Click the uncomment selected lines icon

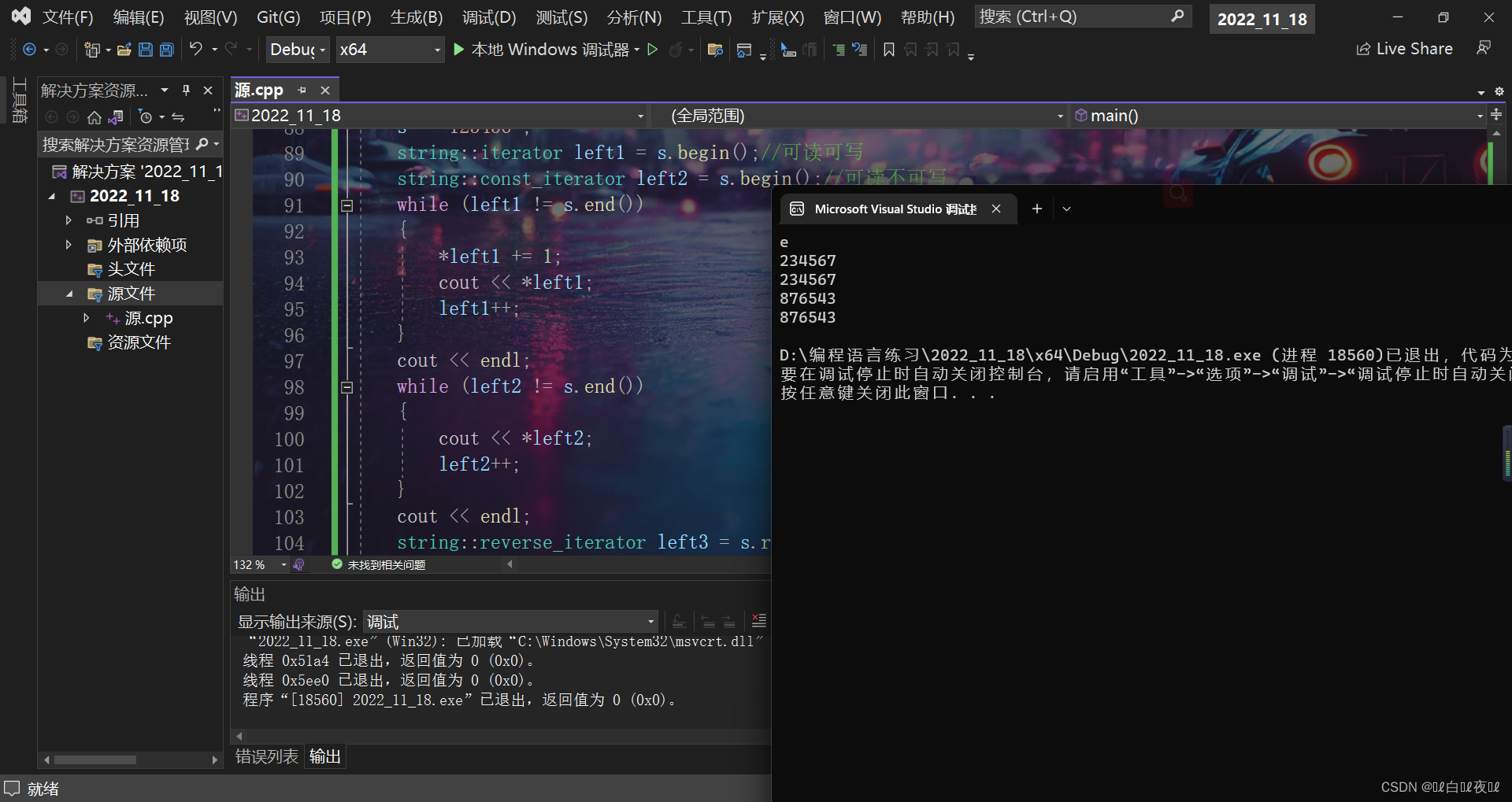pos(860,50)
